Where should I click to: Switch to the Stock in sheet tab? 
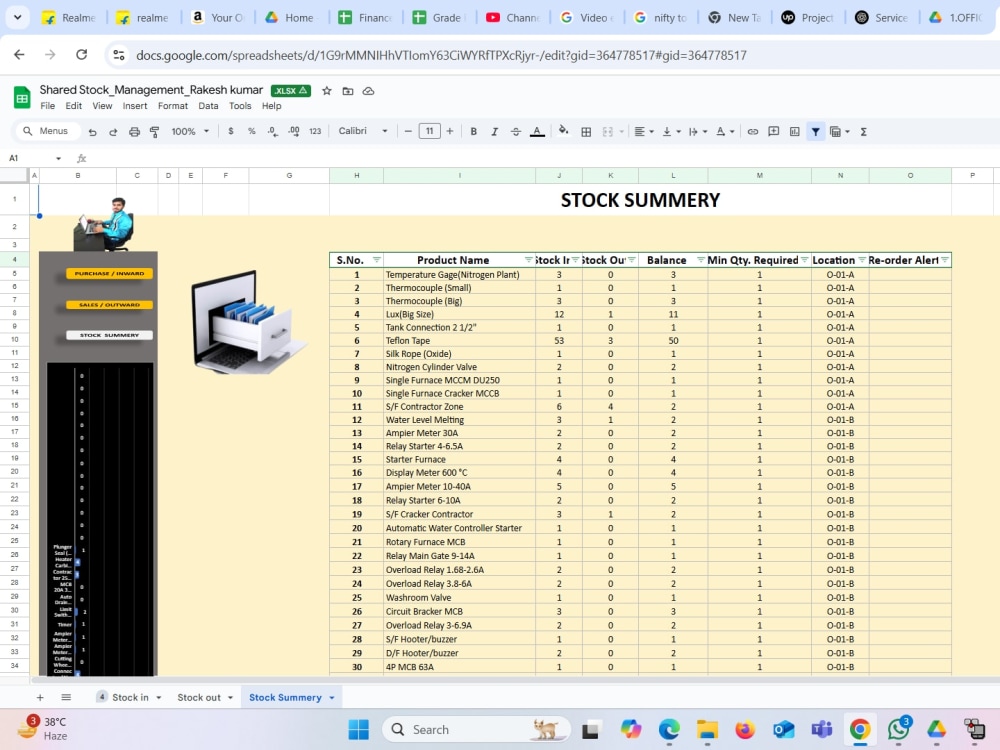click(x=129, y=698)
